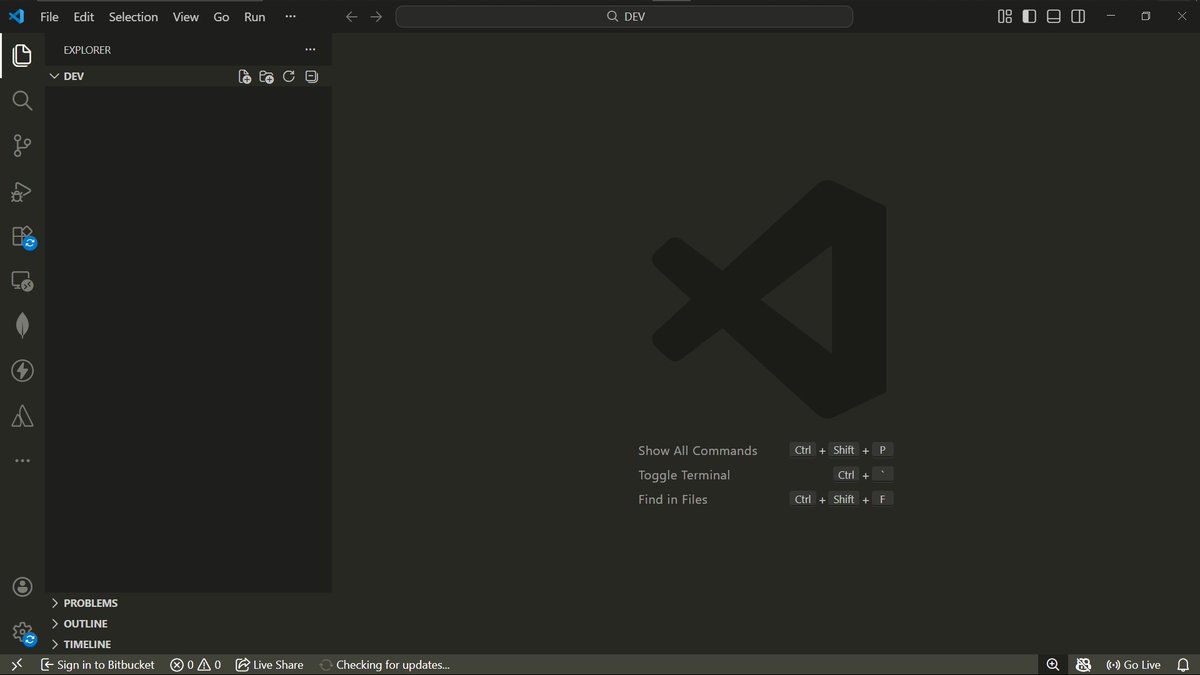Screen dimensions: 1200x675
Task: Open the Extensions view
Action: point(22,237)
